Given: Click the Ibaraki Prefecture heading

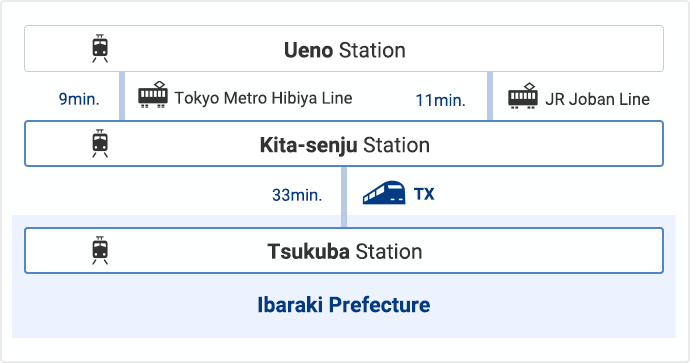Looking at the screenshot, I should click(344, 305).
